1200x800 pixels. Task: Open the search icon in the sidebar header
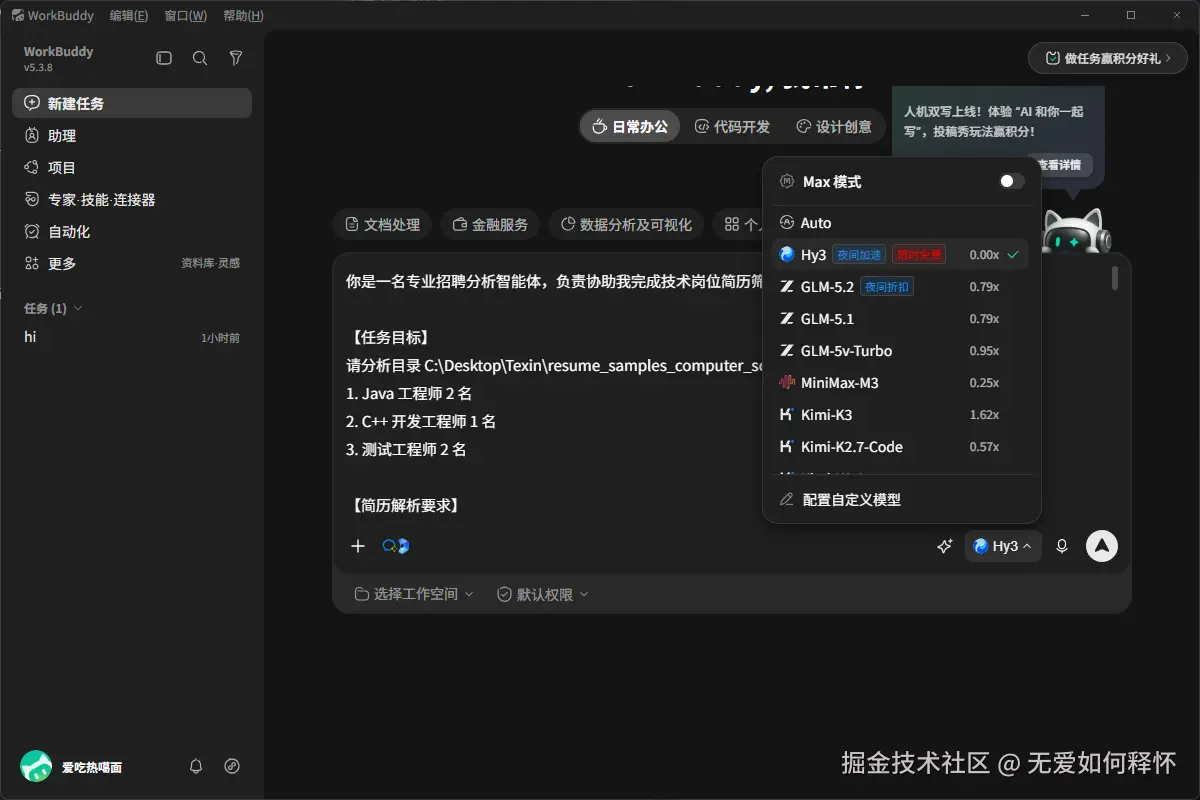200,59
